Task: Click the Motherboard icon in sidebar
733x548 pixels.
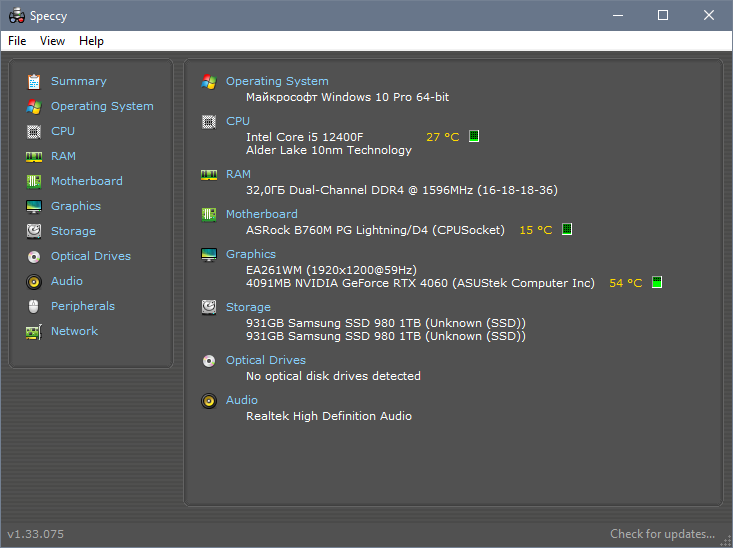Action: click(x=34, y=181)
